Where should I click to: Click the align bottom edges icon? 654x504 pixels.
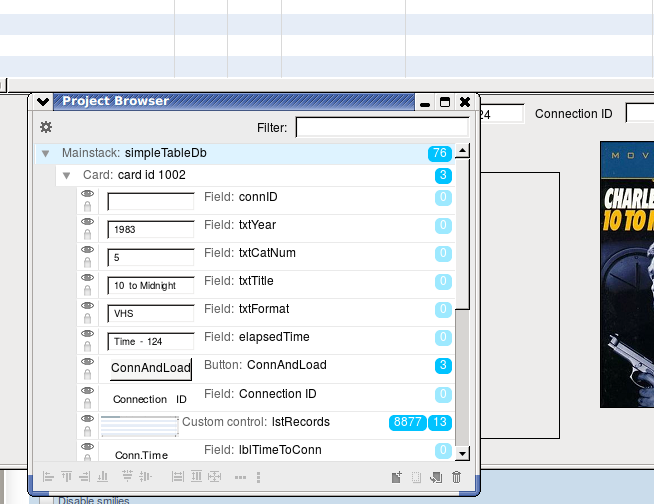pos(103,477)
